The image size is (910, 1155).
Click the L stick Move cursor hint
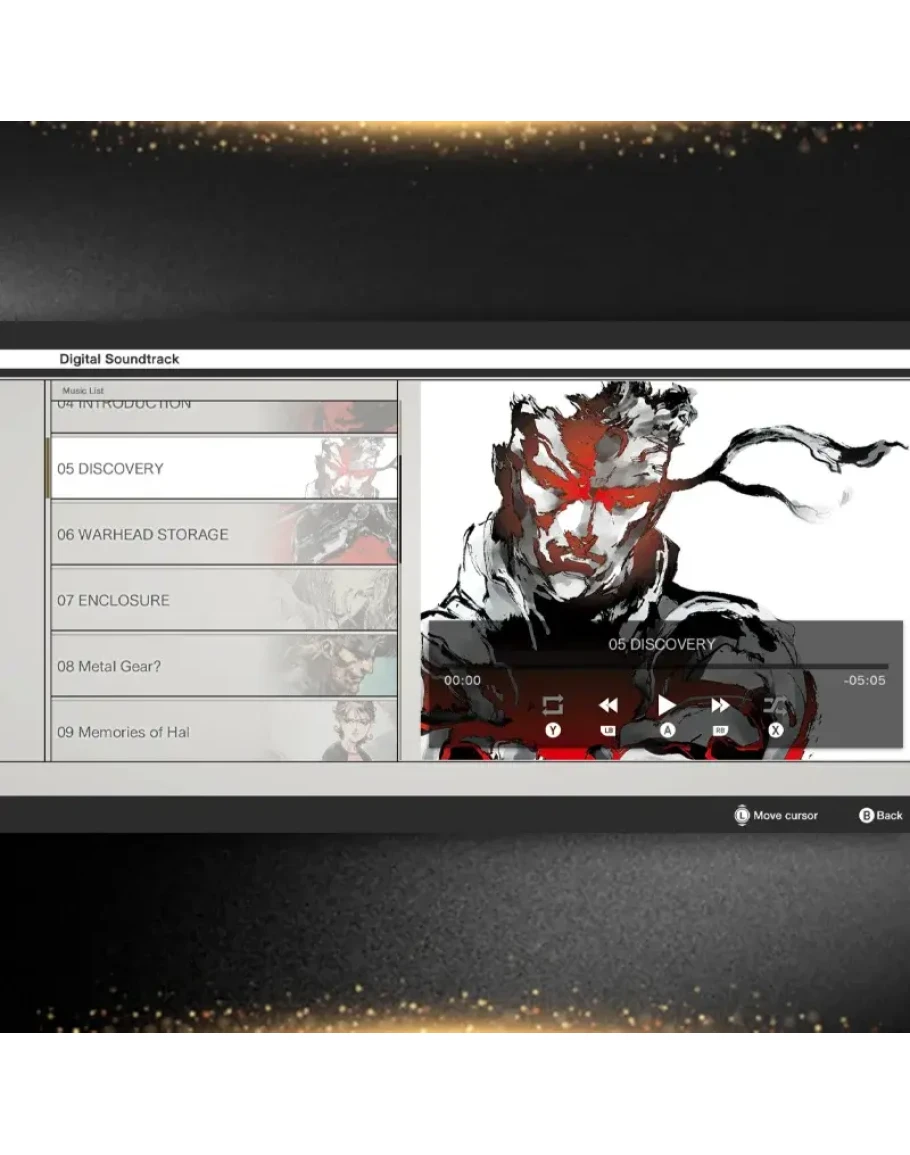click(x=776, y=815)
